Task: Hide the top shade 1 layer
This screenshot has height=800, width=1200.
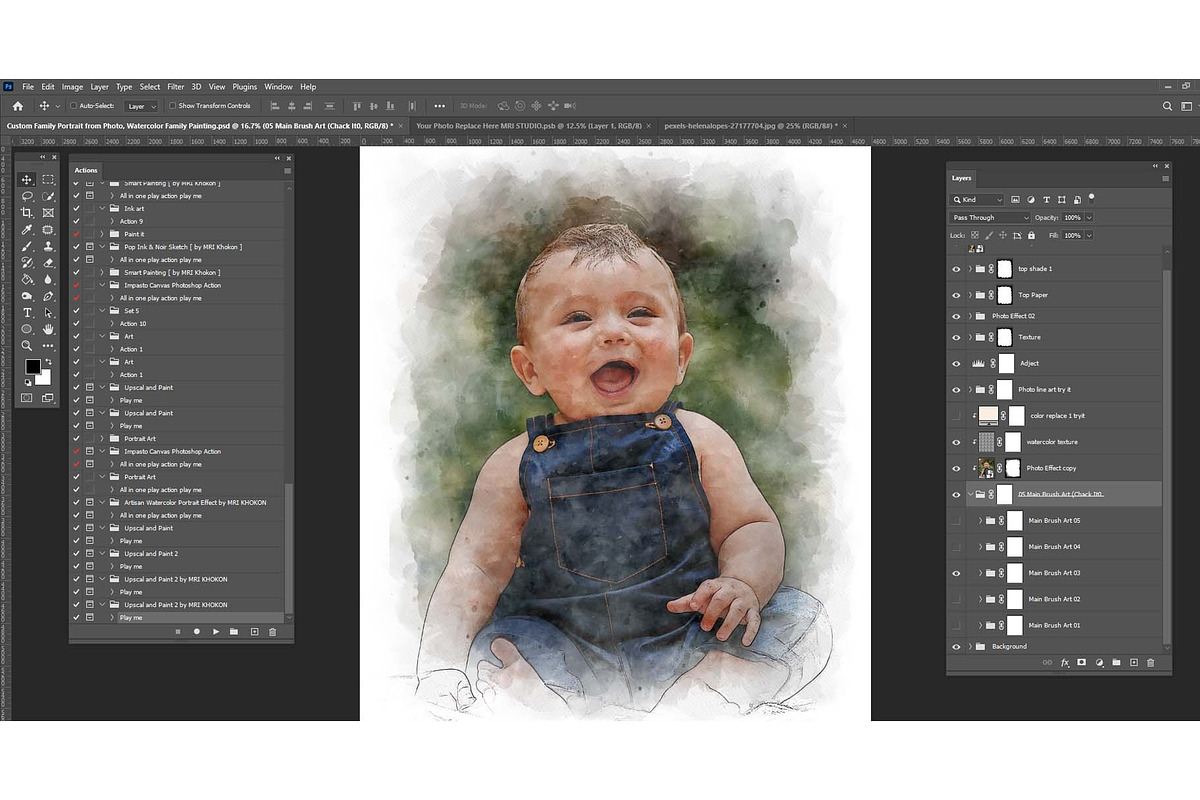Action: [x=956, y=269]
